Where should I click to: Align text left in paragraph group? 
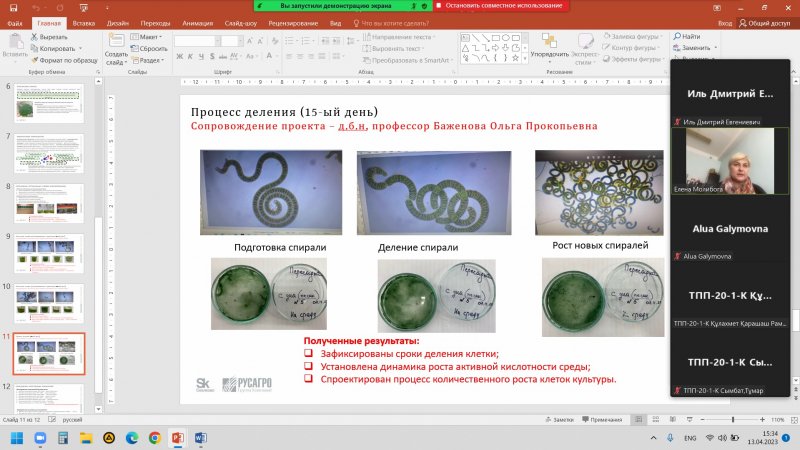coord(289,56)
